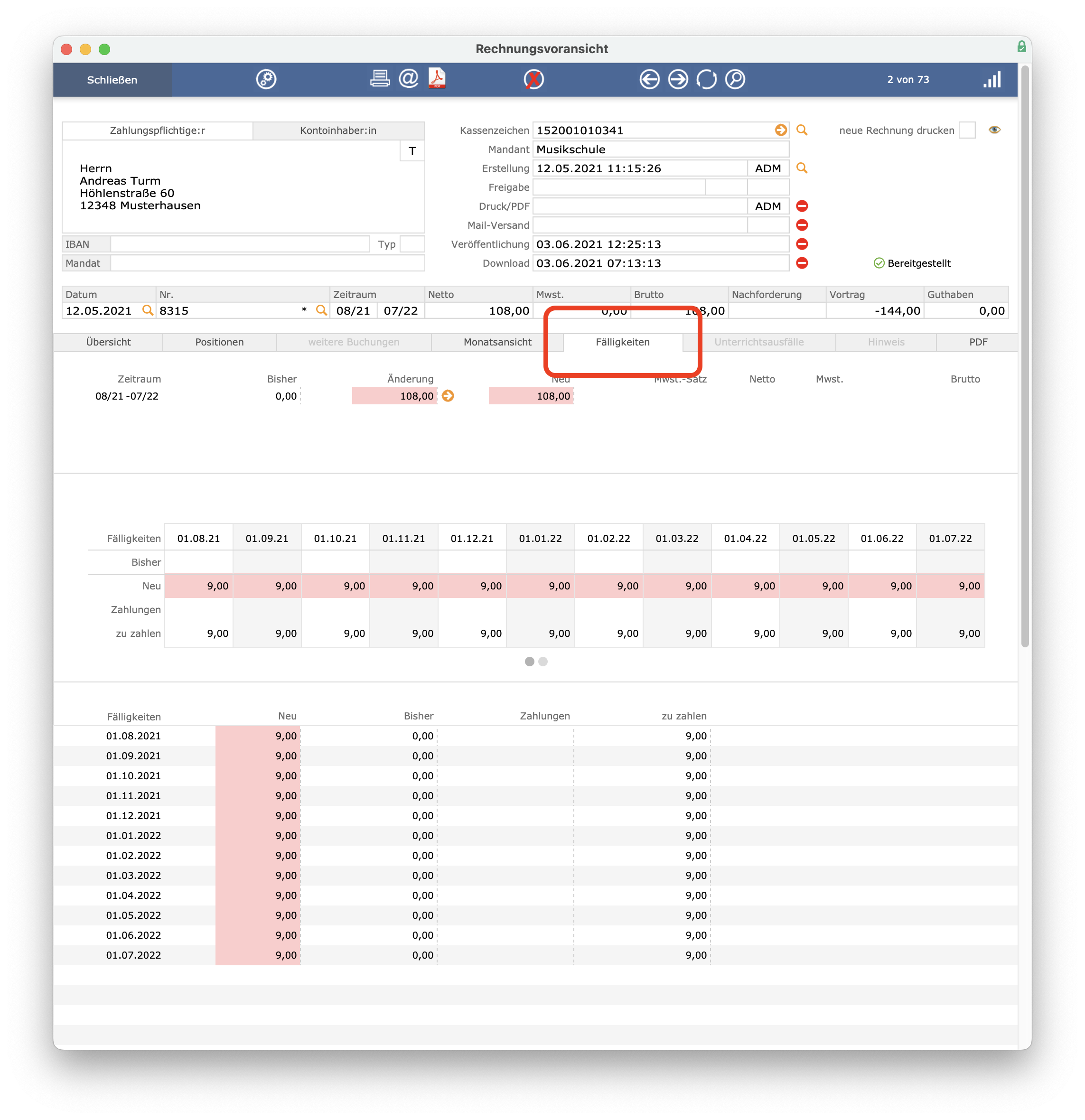Image resolution: width=1085 pixels, height=1120 pixels.
Task: Open the Positionen tab
Action: (x=219, y=342)
